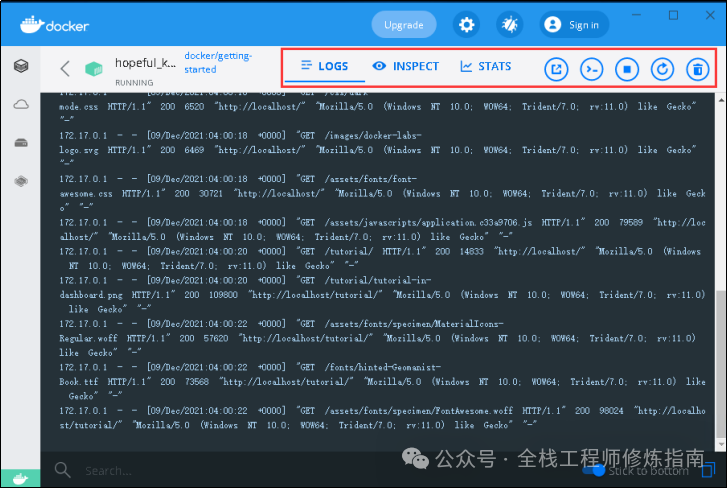728x488 pixels.
Task: Stop the running container
Action: click(x=627, y=70)
